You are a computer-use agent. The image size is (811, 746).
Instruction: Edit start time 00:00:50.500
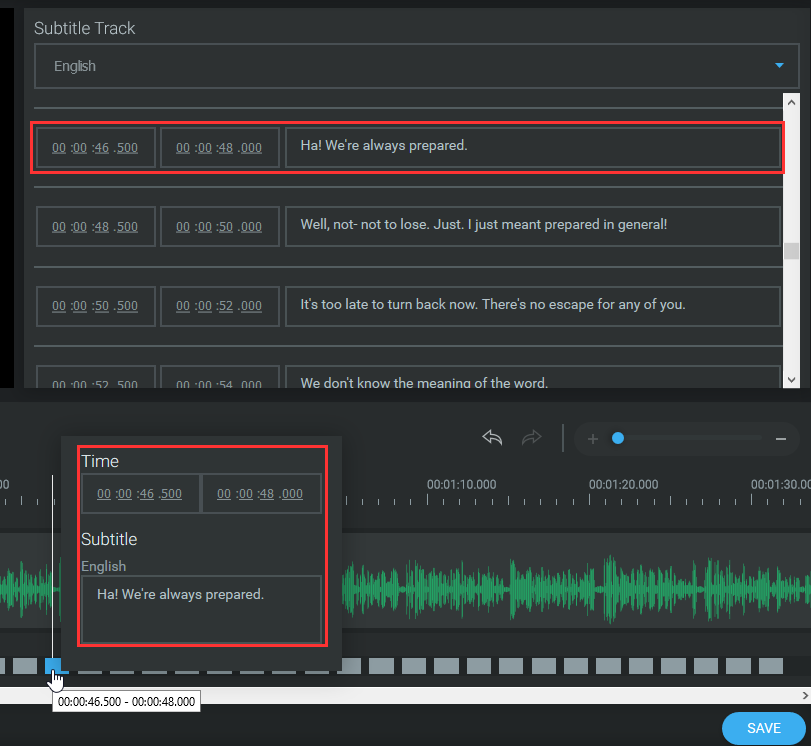point(95,306)
